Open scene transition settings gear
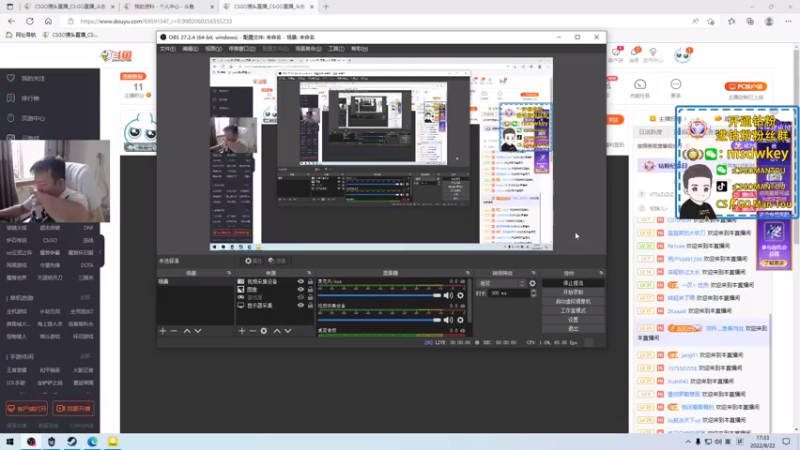Viewport: 800px width, 450px height. [x=532, y=283]
